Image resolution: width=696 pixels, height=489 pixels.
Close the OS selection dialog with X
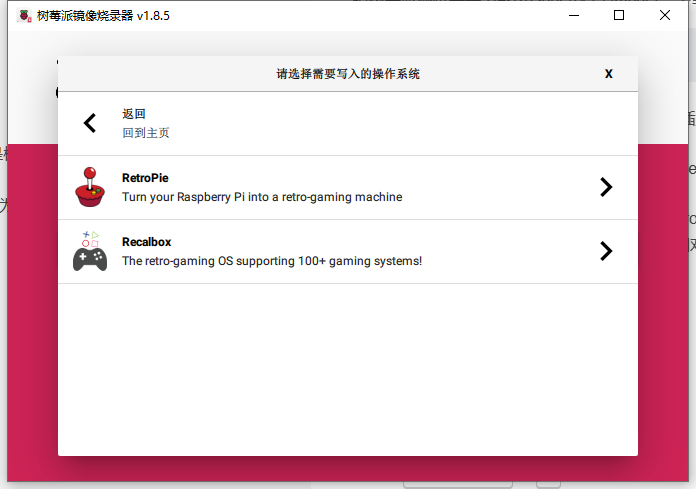click(609, 74)
